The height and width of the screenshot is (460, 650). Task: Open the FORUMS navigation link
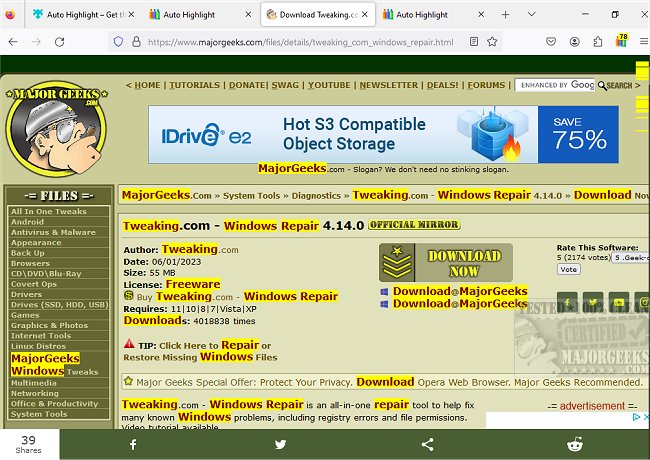click(x=486, y=85)
